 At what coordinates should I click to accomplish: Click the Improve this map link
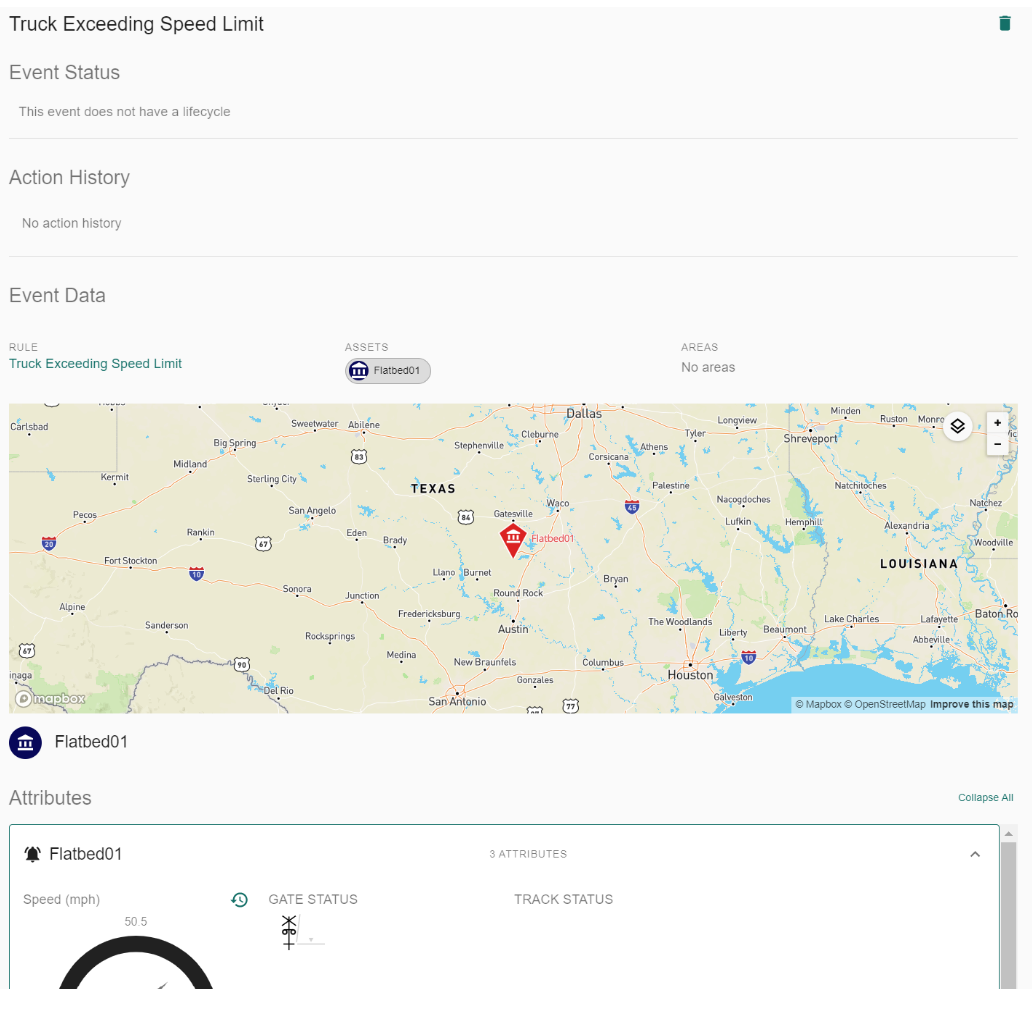tap(971, 704)
